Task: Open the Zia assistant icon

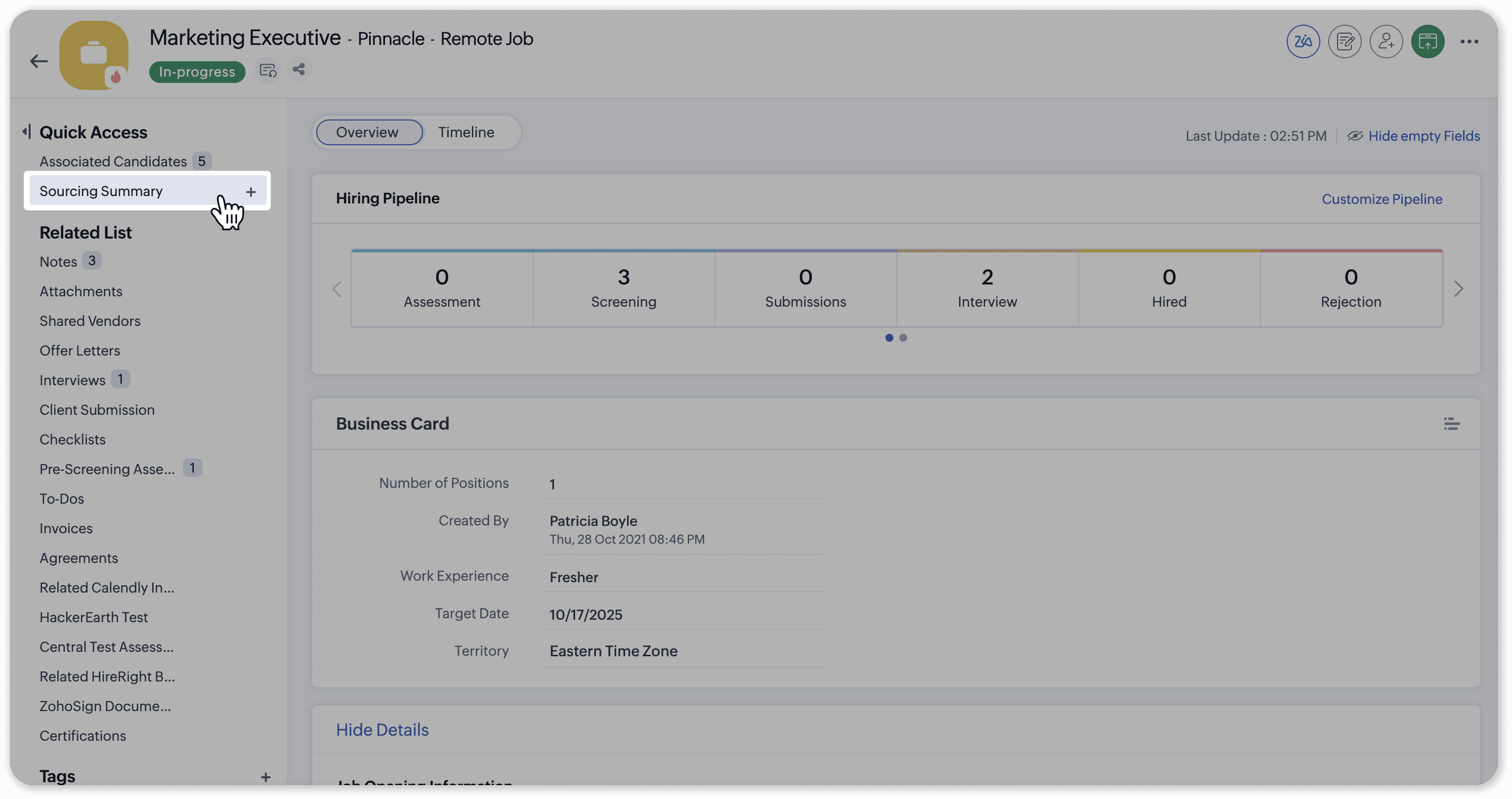Action: [1303, 41]
